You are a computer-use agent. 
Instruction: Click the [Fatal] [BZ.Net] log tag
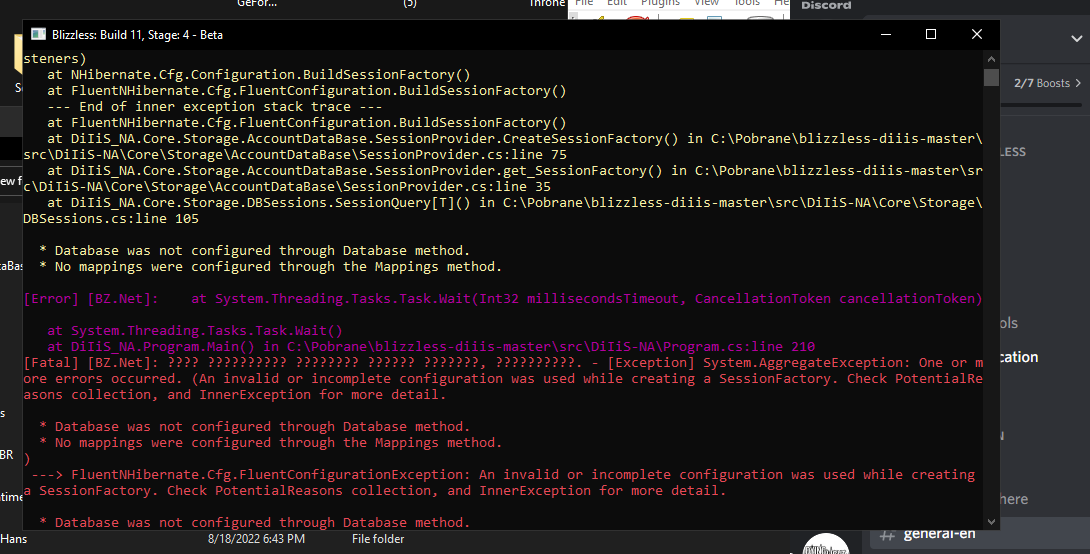pyautogui.click(x=91, y=363)
